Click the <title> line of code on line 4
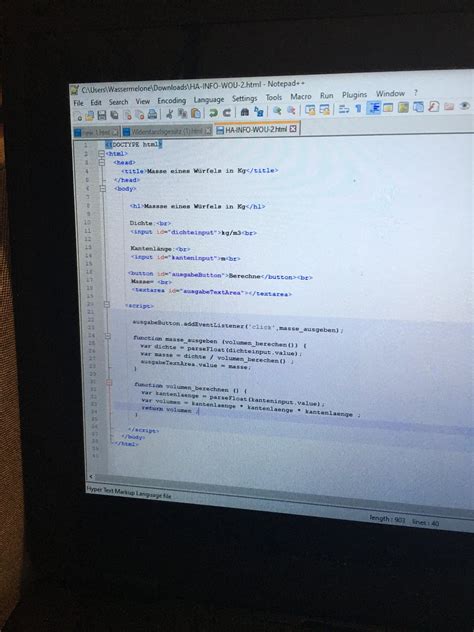Viewport: 474px width, 632px height. coord(200,171)
